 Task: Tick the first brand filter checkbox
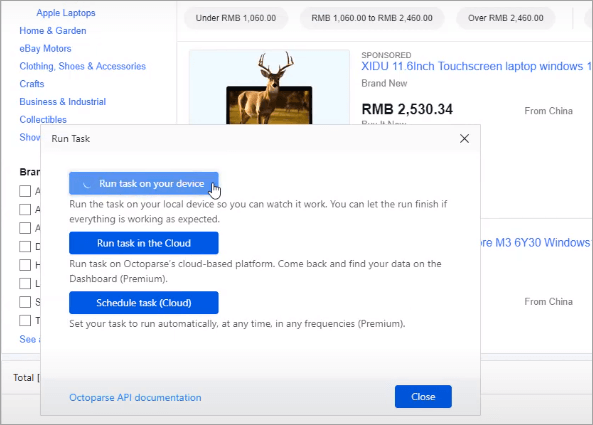point(25,191)
